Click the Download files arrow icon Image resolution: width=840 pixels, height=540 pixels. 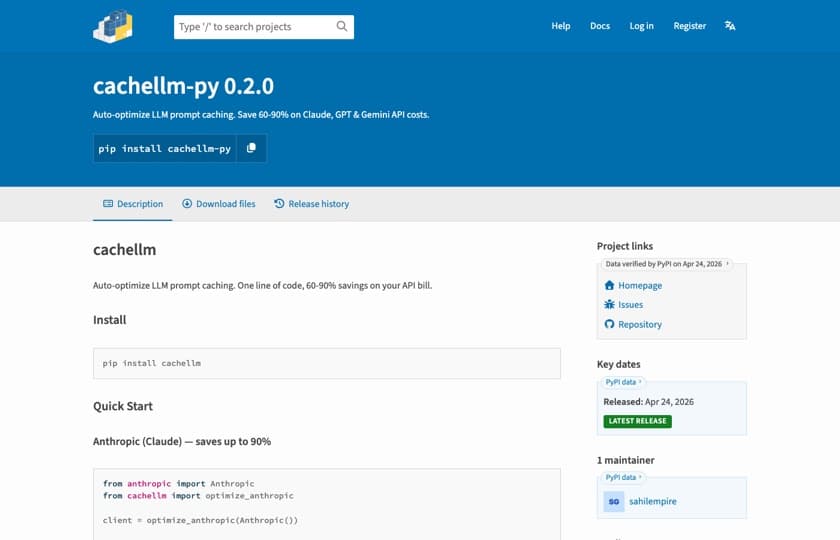point(186,204)
